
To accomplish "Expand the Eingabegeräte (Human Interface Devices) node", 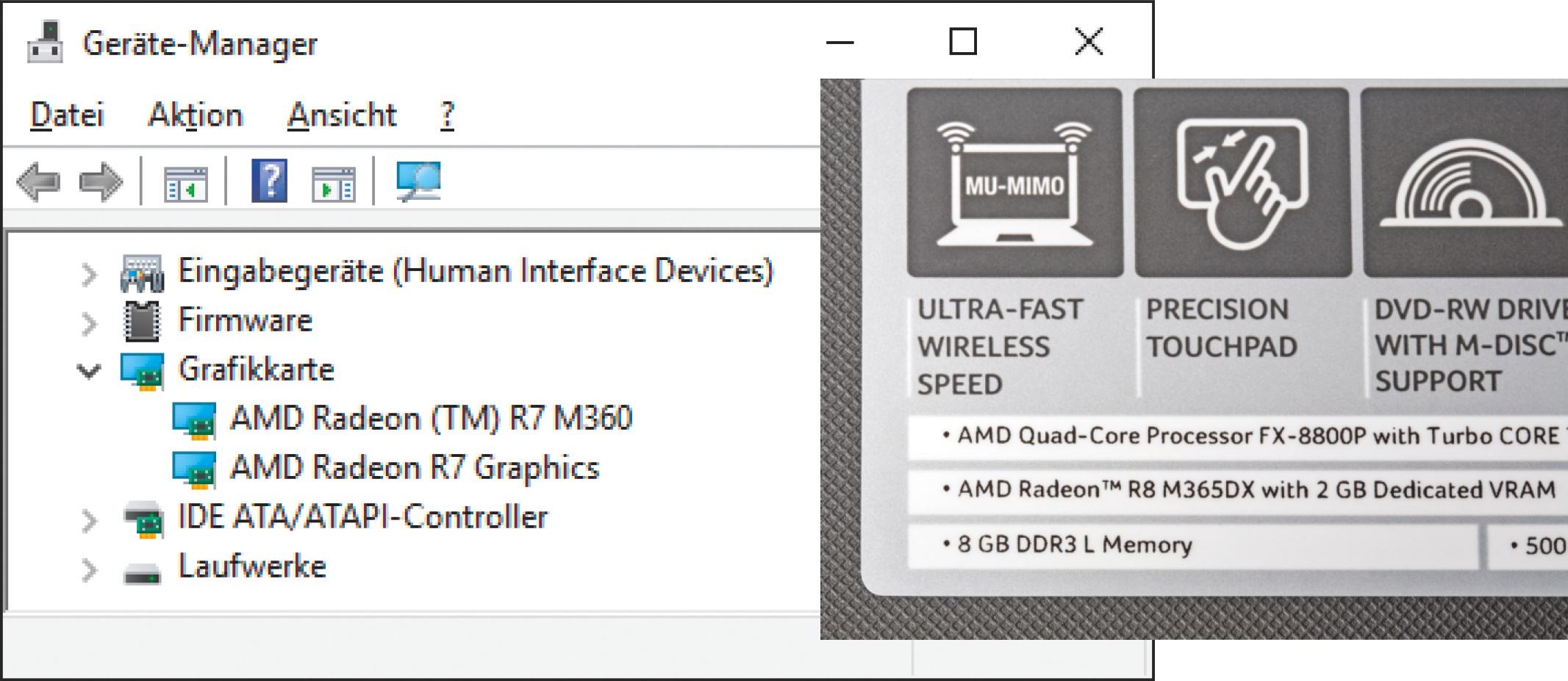I will pyautogui.click(x=89, y=275).
